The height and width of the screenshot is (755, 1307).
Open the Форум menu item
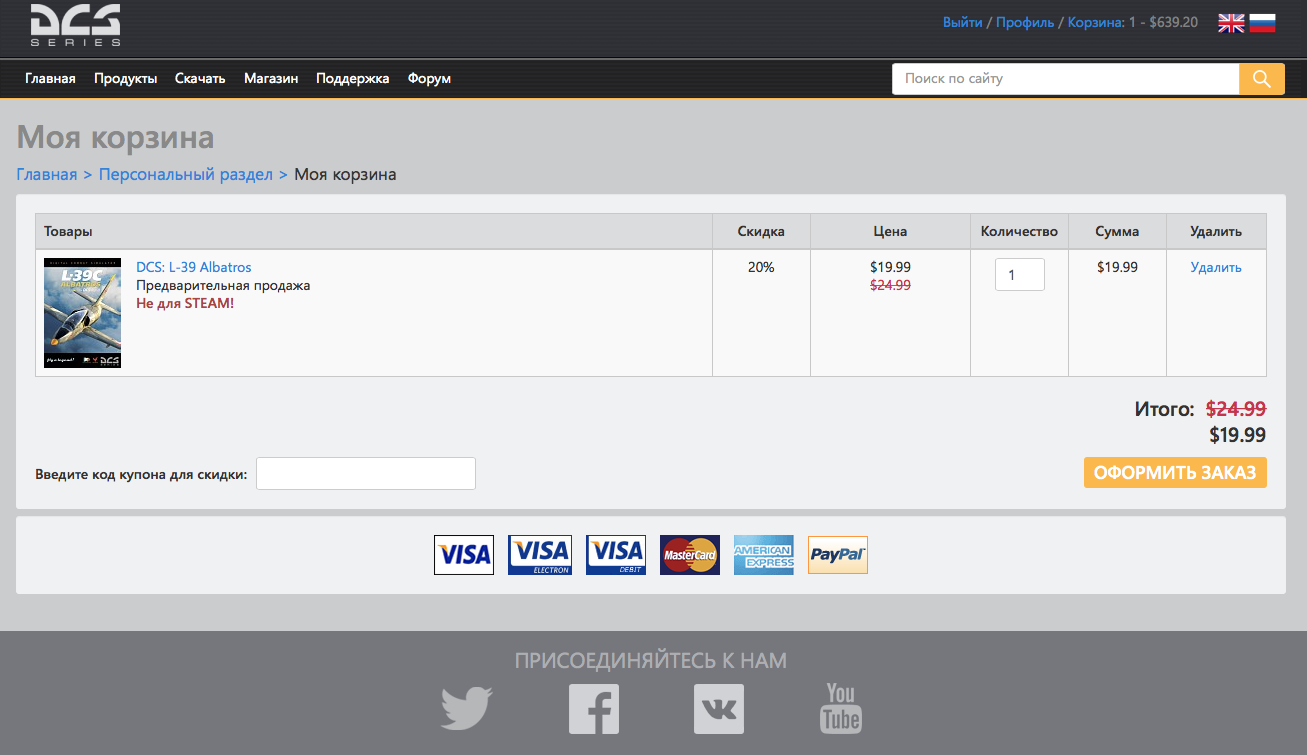point(429,78)
